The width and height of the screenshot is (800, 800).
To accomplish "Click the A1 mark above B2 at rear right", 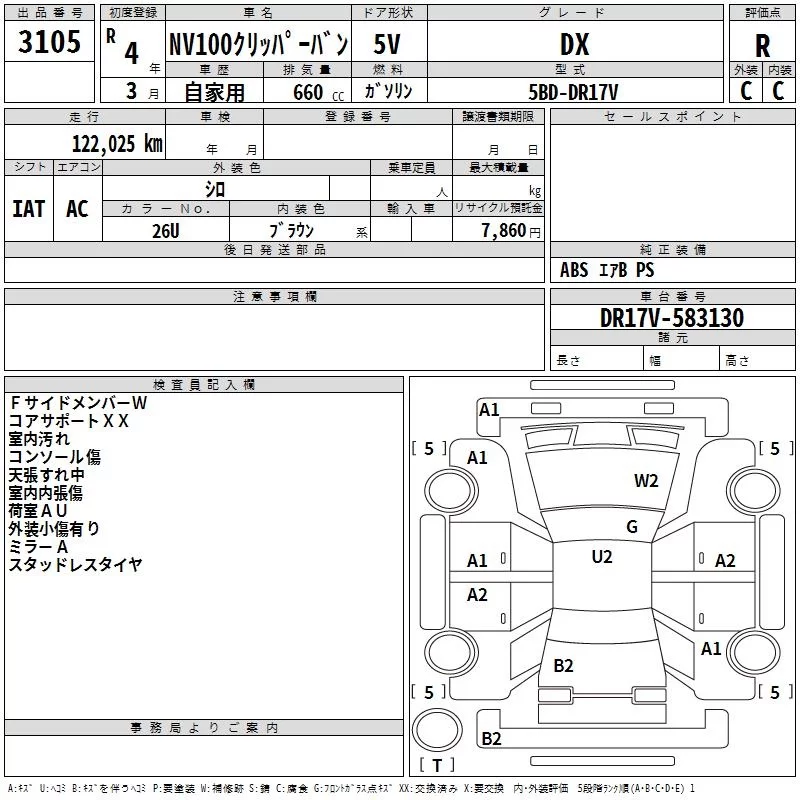I will click(711, 648).
